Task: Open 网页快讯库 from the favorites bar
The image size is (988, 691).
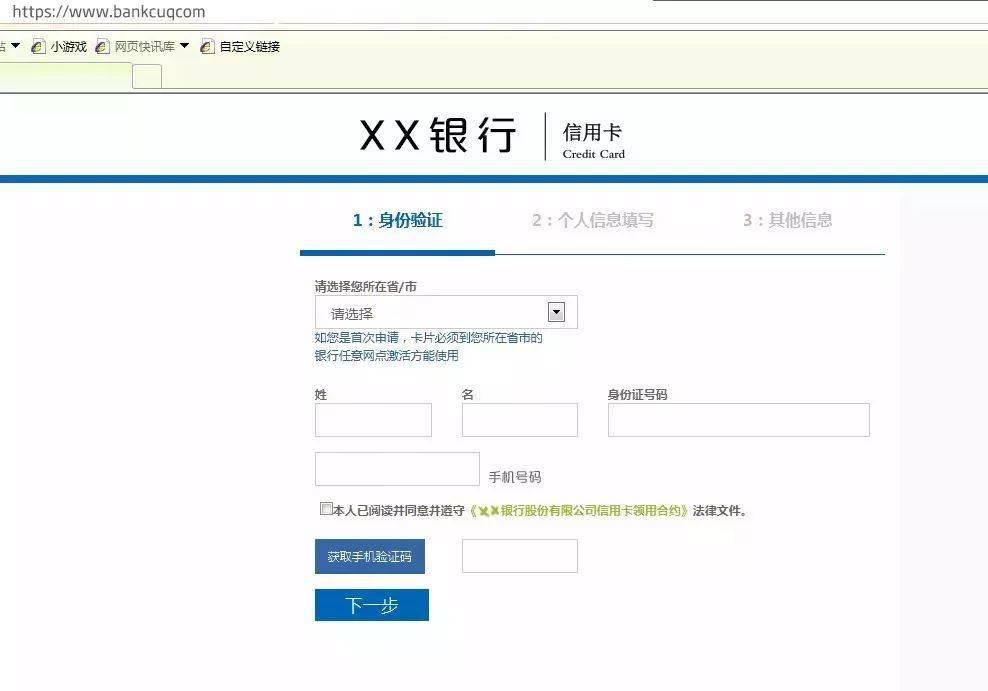Action: click(143, 46)
